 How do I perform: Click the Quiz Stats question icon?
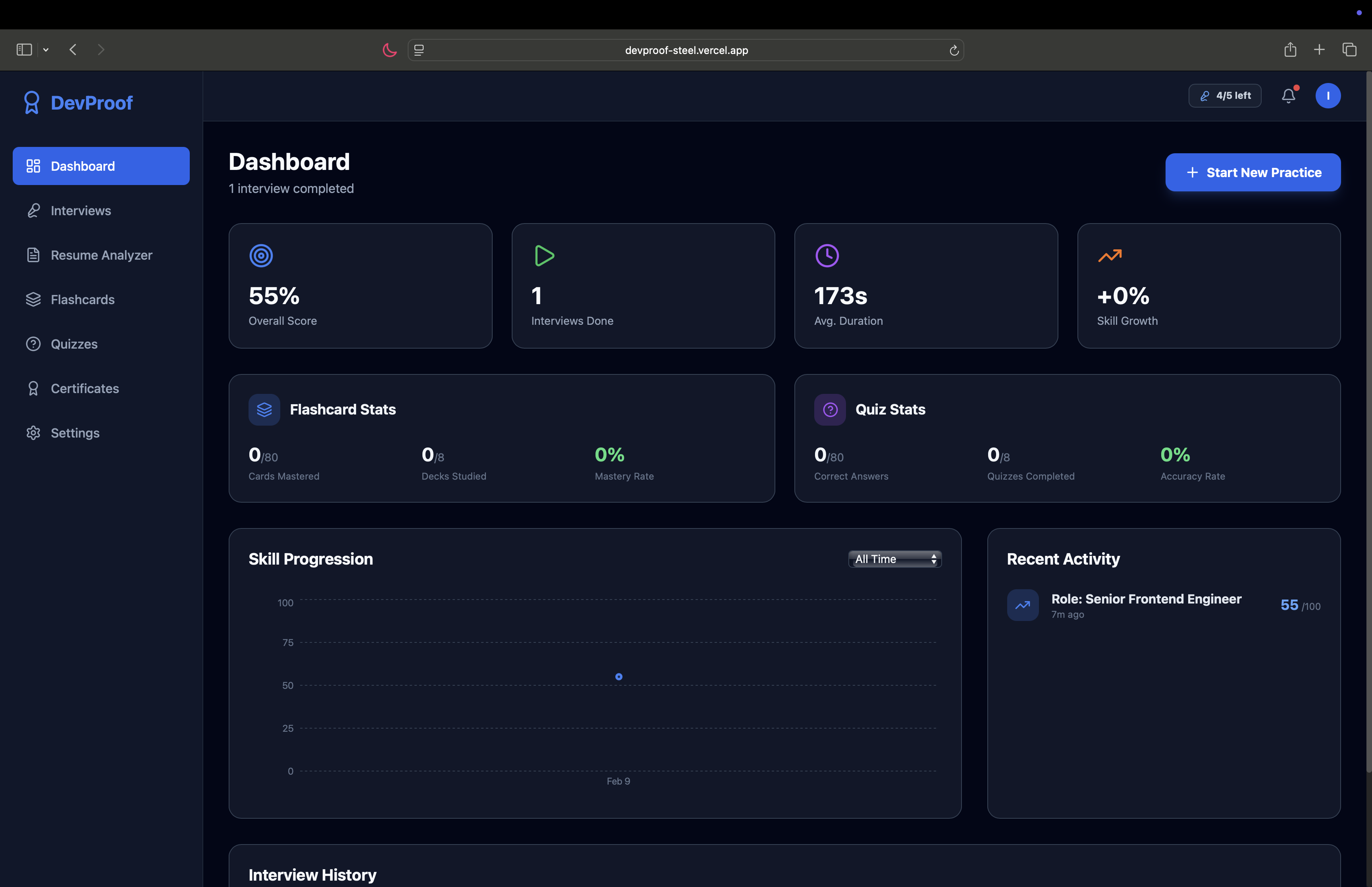coord(830,409)
